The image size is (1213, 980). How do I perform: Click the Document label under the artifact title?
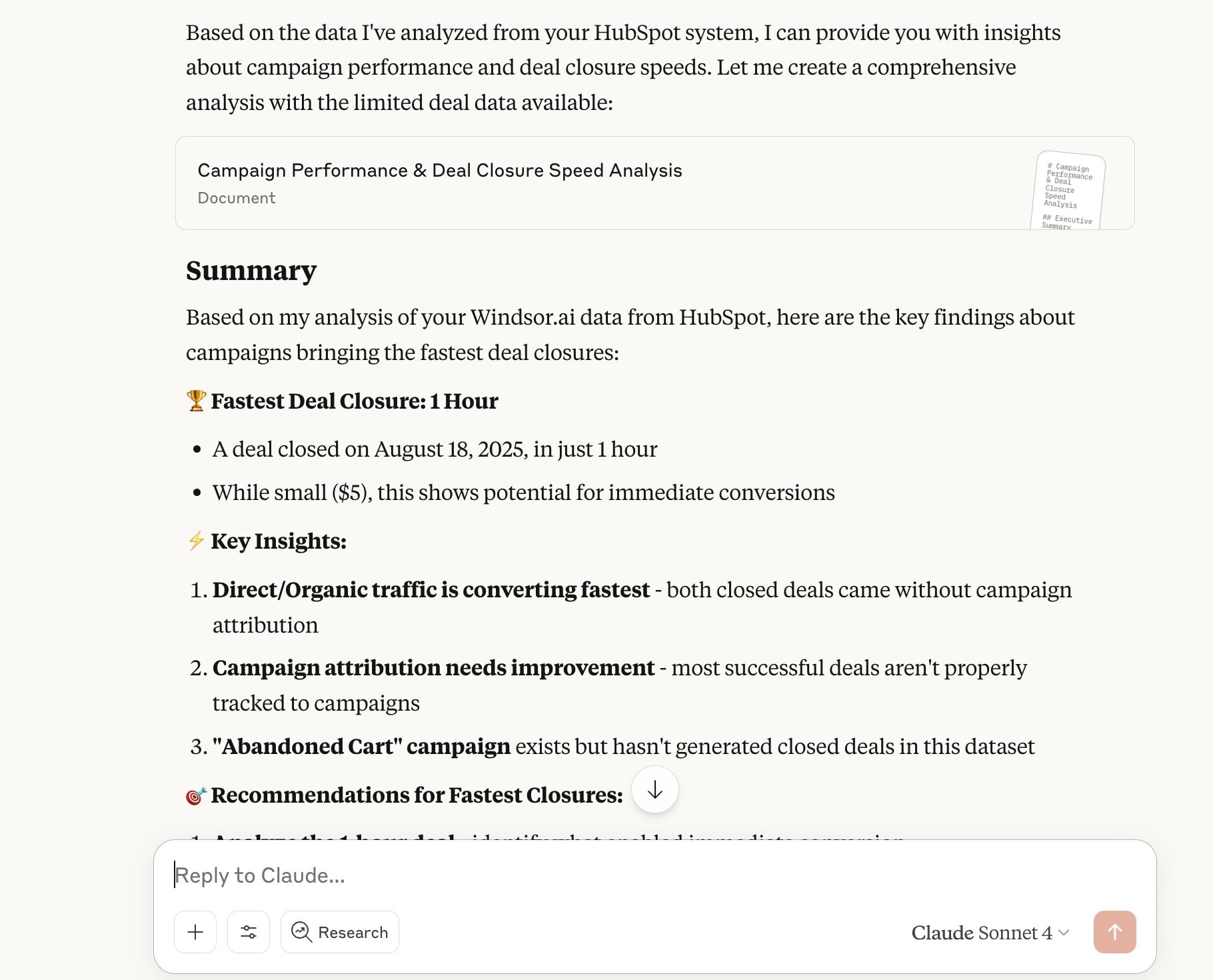pos(236,197)
